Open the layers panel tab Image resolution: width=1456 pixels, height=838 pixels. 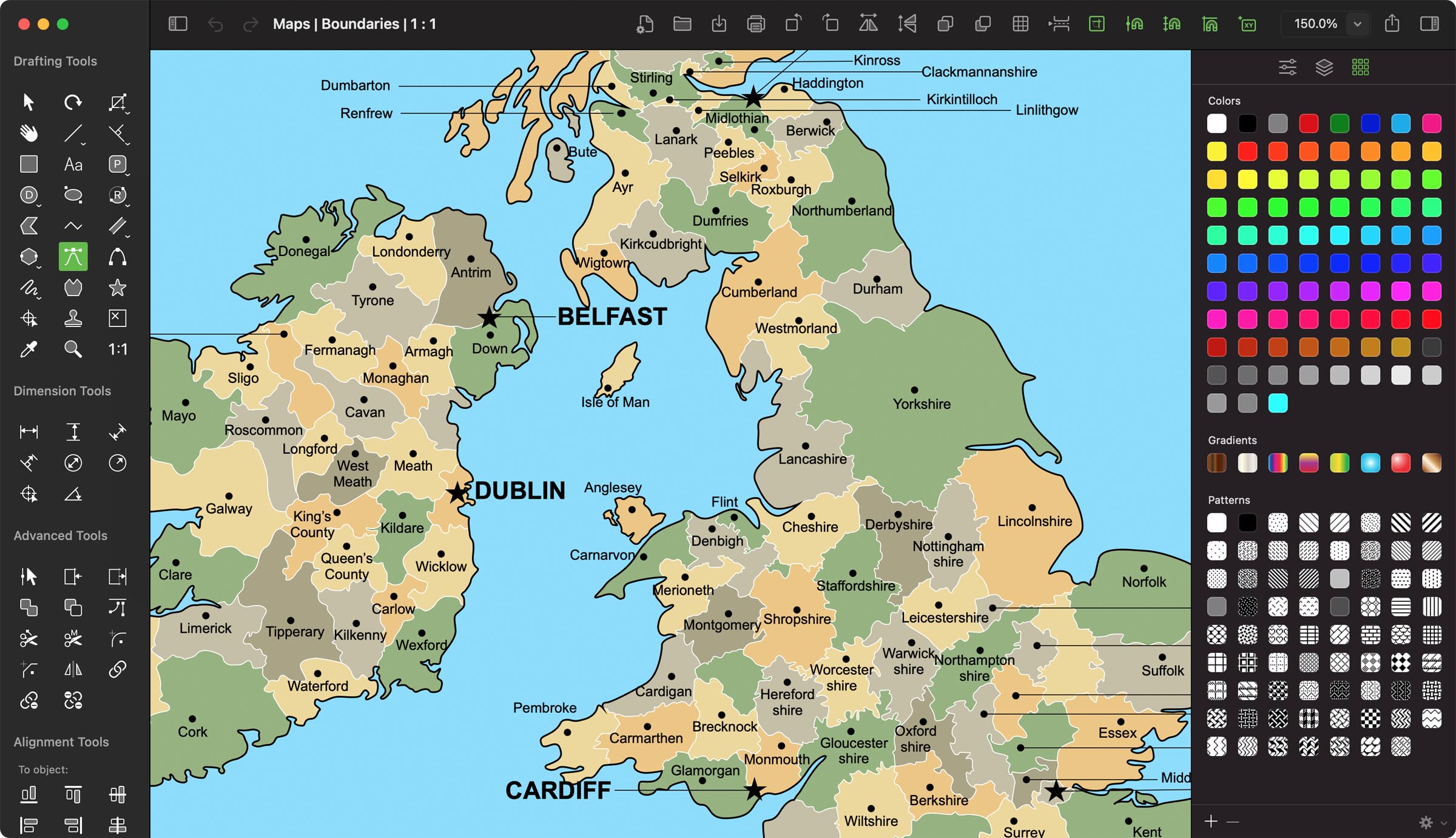[x=1324, y=67]
